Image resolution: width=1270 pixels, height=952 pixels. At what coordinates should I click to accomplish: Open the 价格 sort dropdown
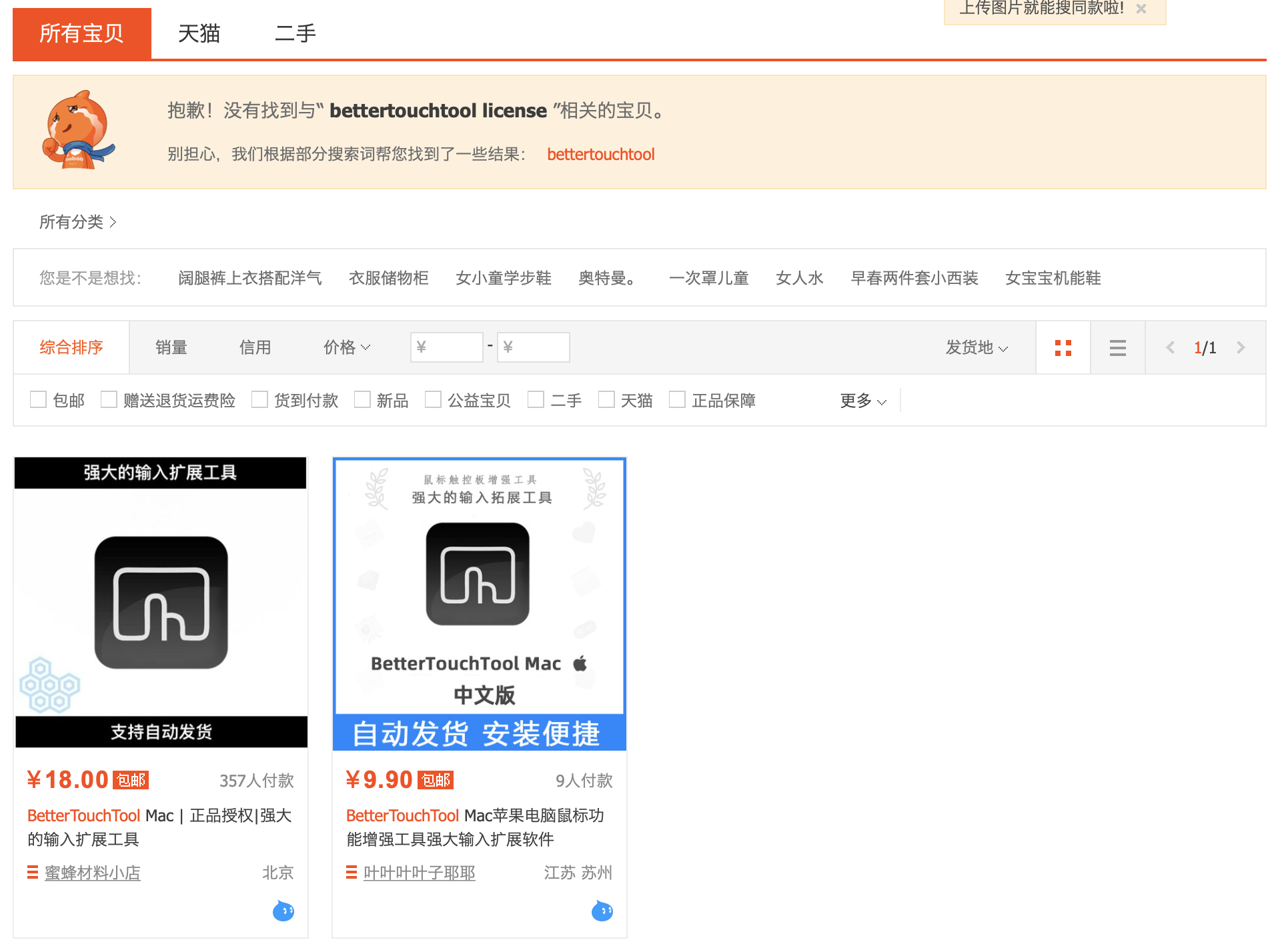click(x=347, y=347)
